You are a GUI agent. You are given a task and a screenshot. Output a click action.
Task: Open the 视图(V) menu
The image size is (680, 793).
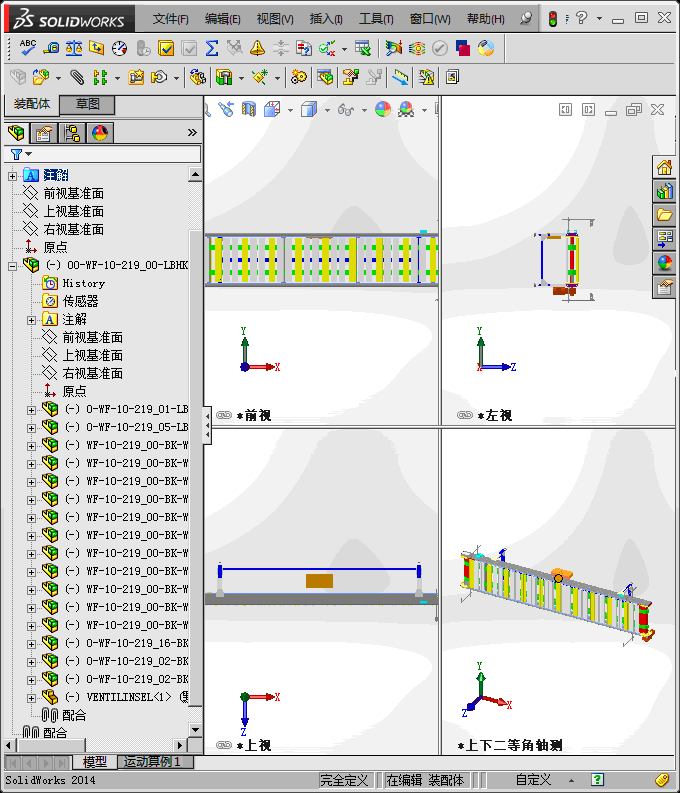pos(275,19)
